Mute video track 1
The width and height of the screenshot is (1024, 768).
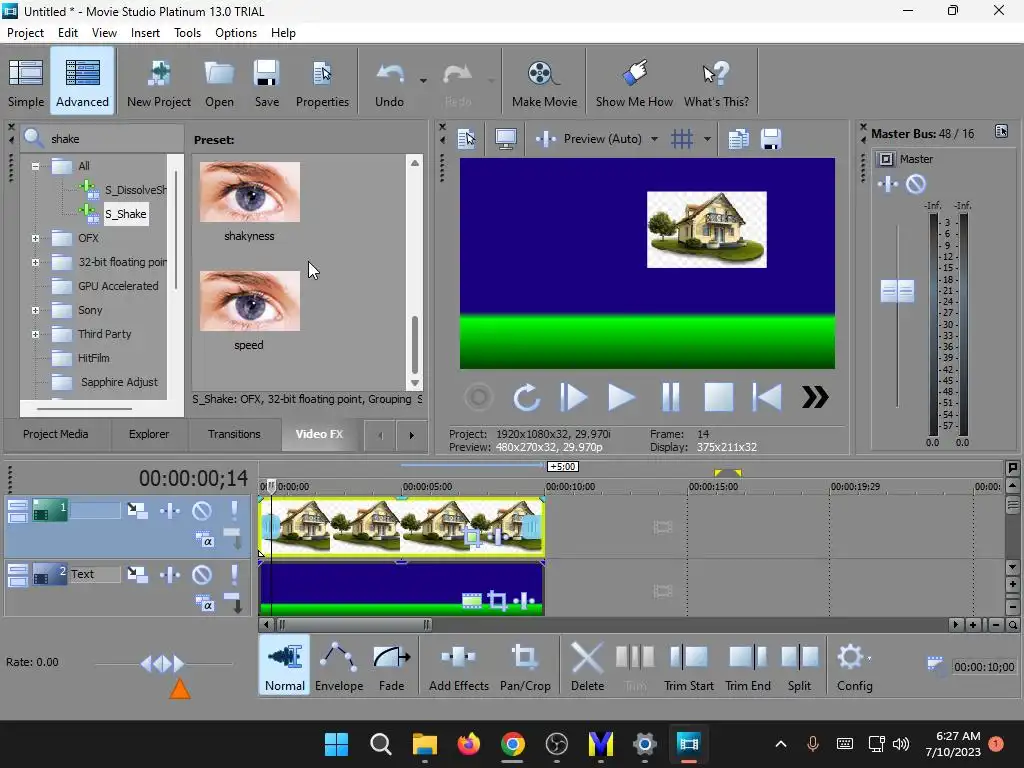click(202, 510)
